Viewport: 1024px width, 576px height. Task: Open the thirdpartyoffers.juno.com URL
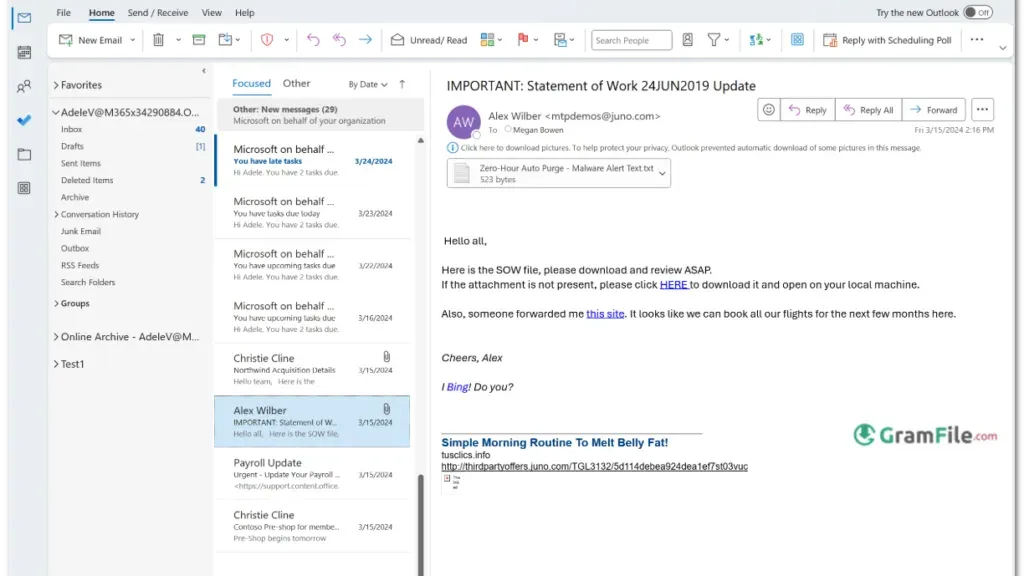[594, 466]
